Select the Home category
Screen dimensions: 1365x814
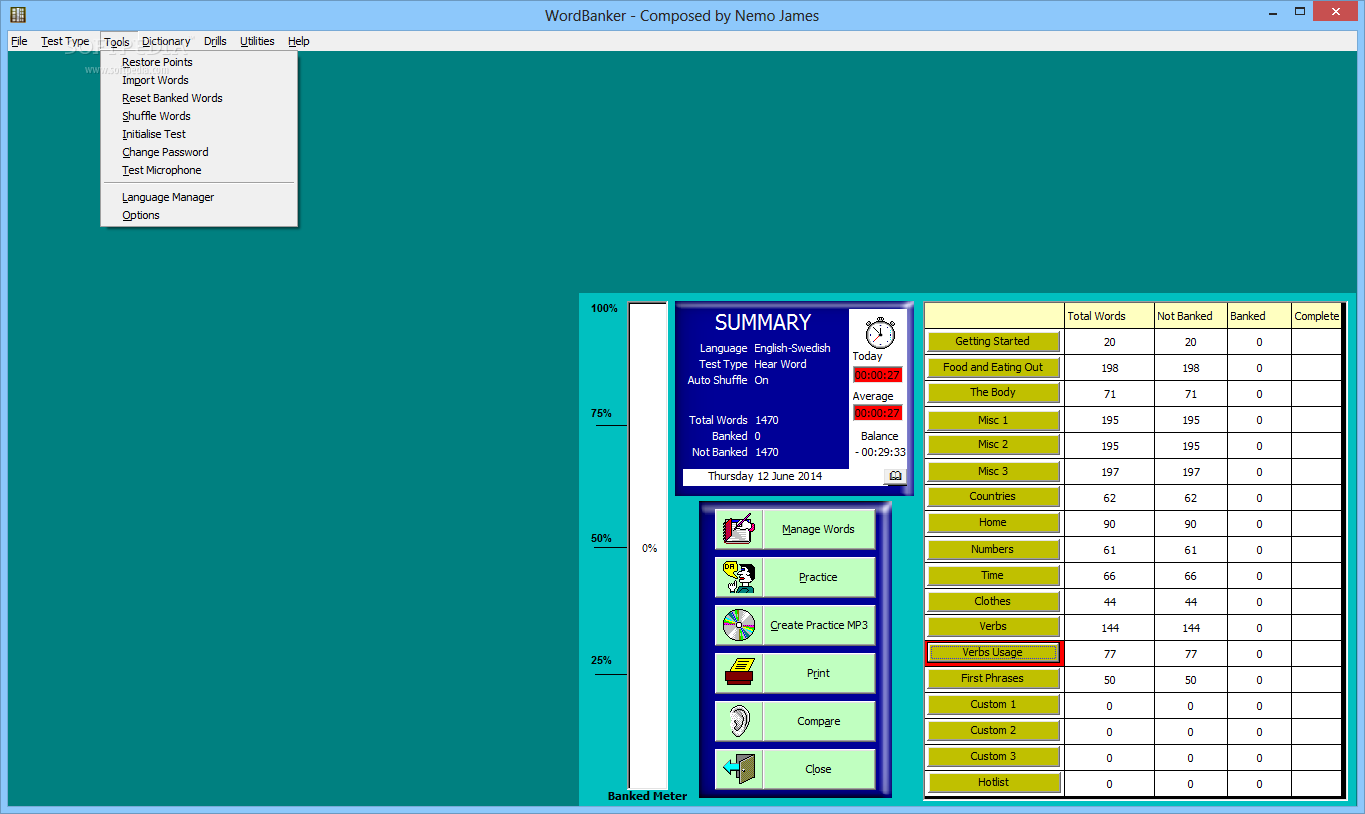click(993, 522)
